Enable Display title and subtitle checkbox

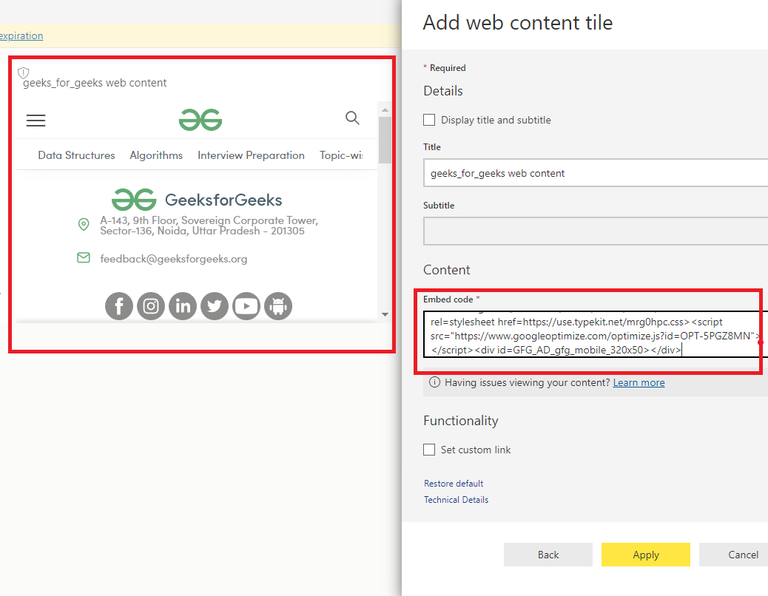429,120
